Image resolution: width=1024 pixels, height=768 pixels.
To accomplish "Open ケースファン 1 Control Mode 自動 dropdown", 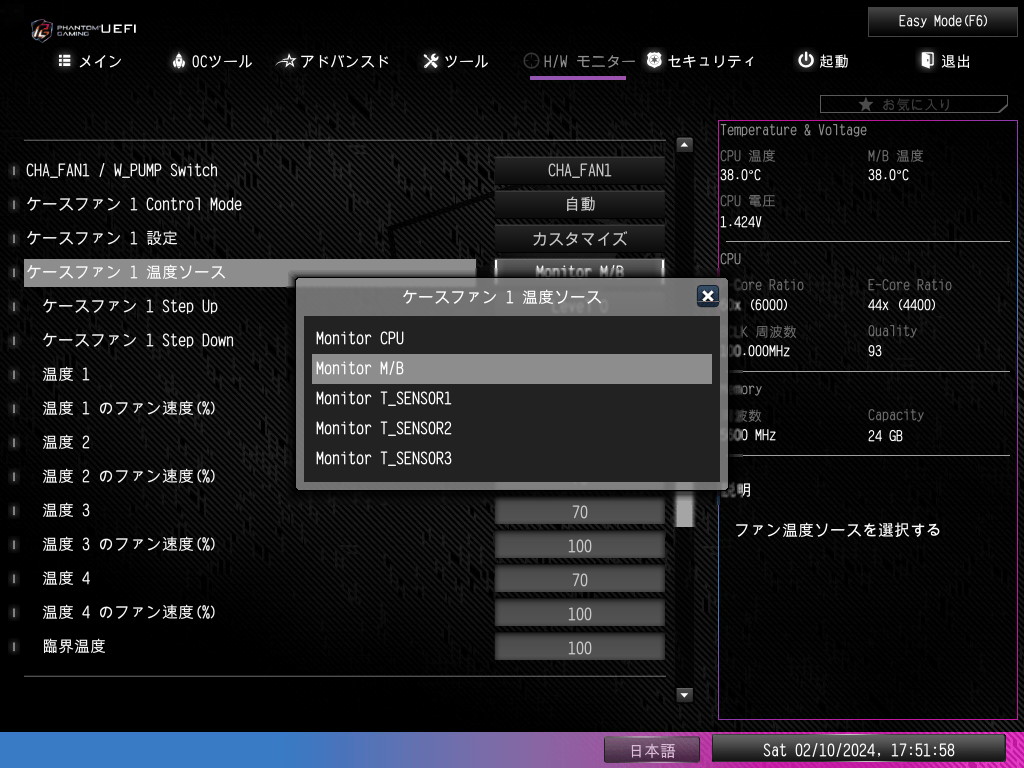I will point(579,205).
